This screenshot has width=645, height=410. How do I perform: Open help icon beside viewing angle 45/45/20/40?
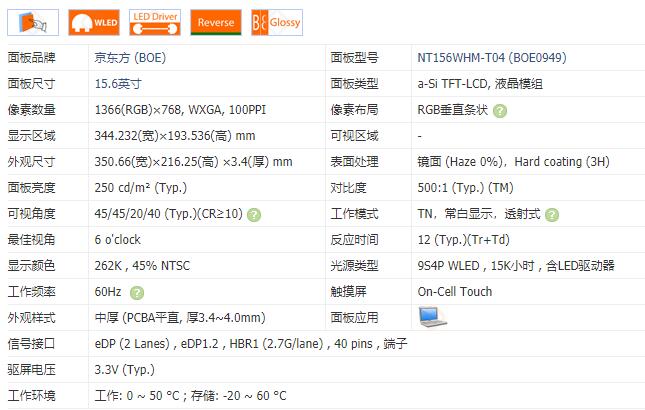tap(254, 215)
